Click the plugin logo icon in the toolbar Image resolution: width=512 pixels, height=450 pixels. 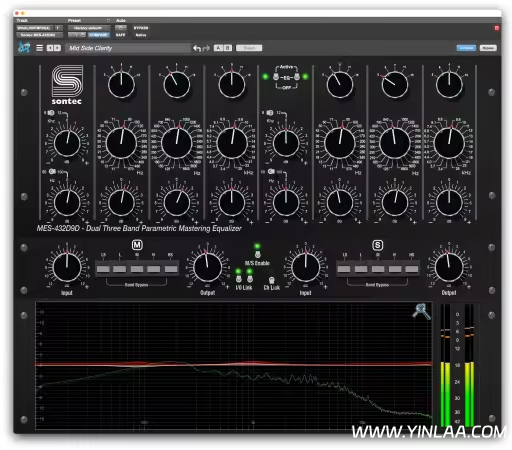(24, 48)
